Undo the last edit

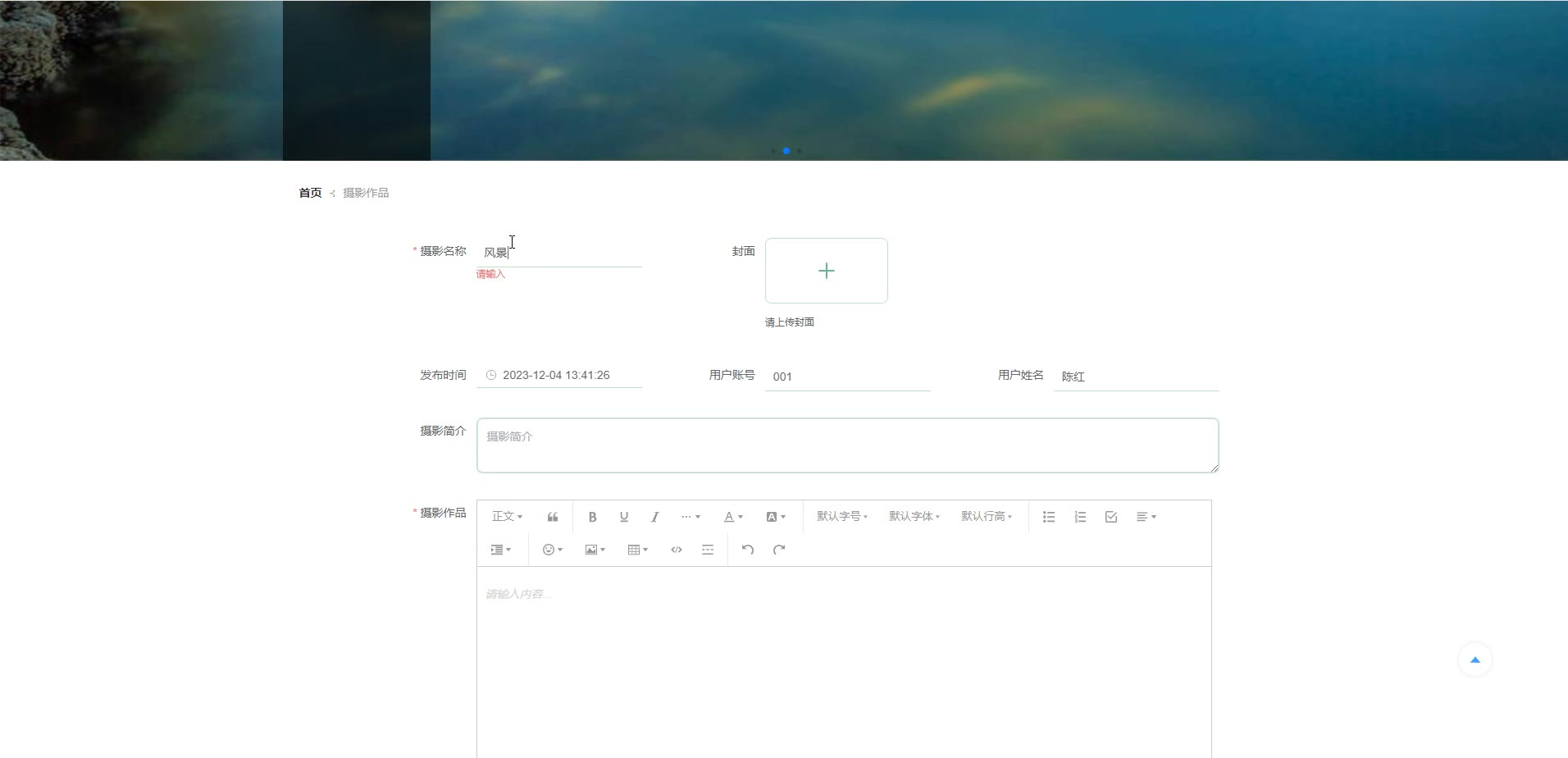tap(747, 550)
